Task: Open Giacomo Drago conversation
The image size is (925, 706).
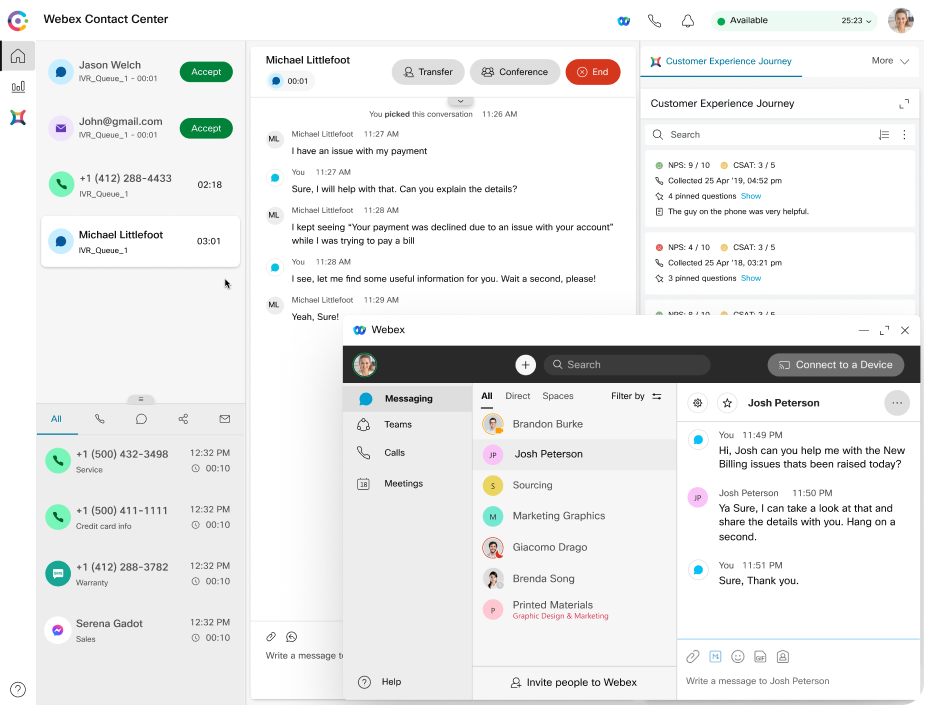Action: pos(574,547)
